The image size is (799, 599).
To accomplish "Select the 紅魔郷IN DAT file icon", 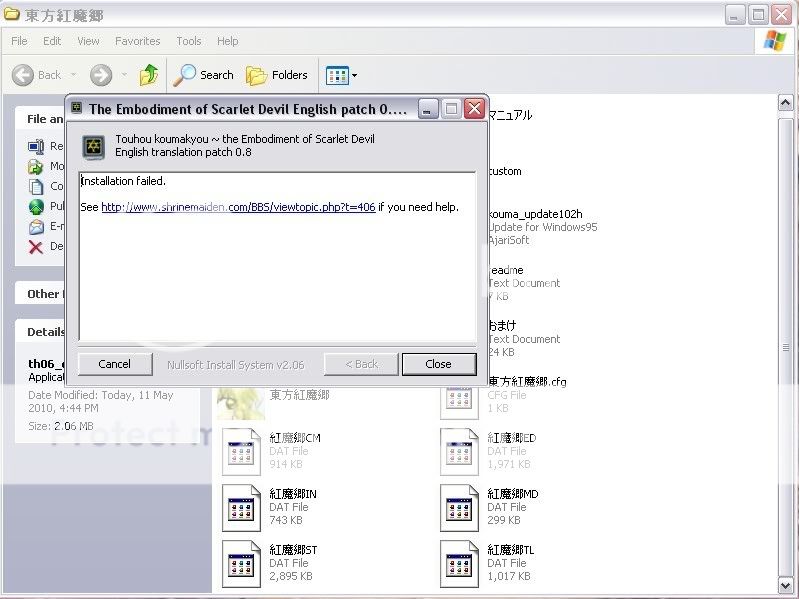I will 241,507.
